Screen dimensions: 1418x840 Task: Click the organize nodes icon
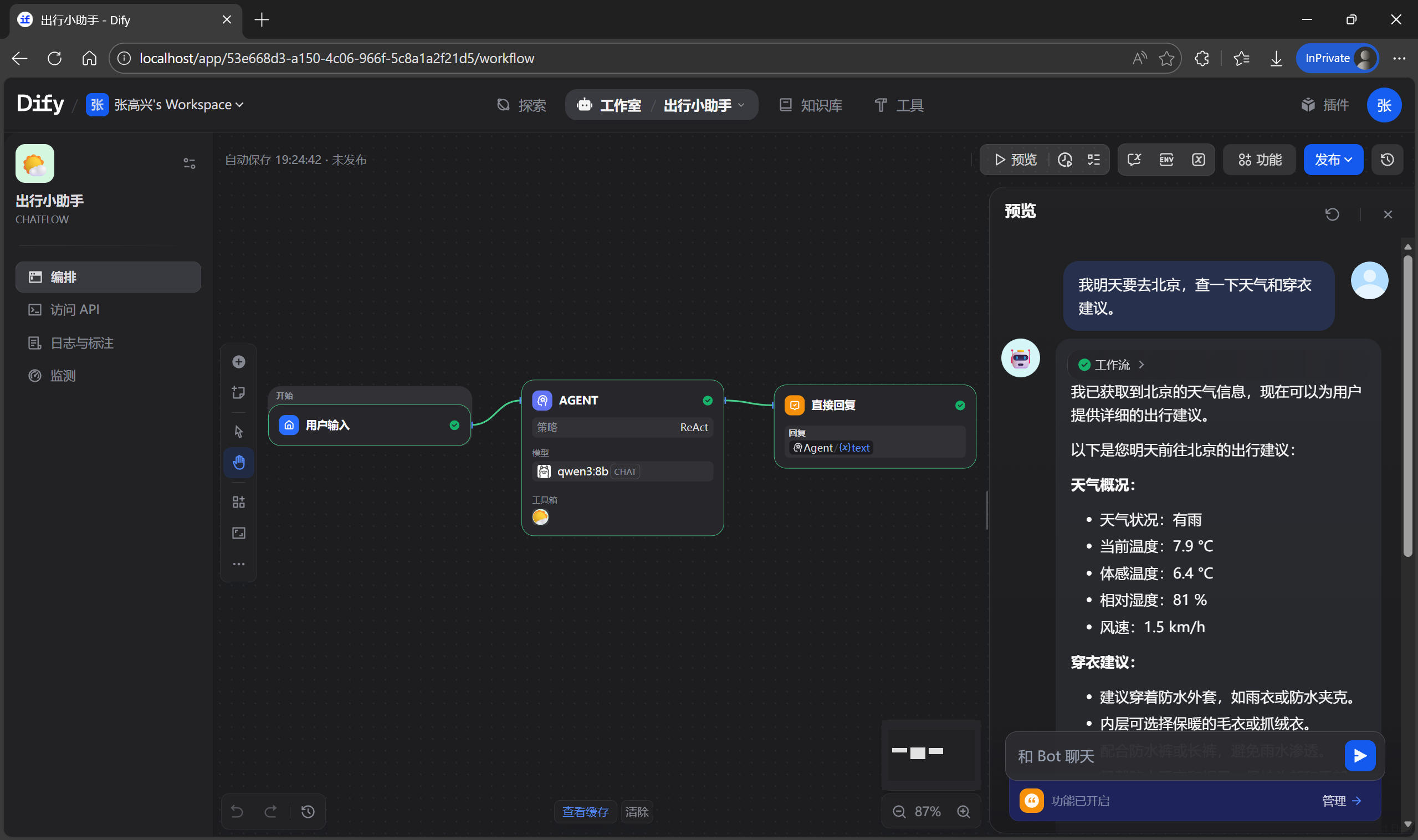click(238, 502)
